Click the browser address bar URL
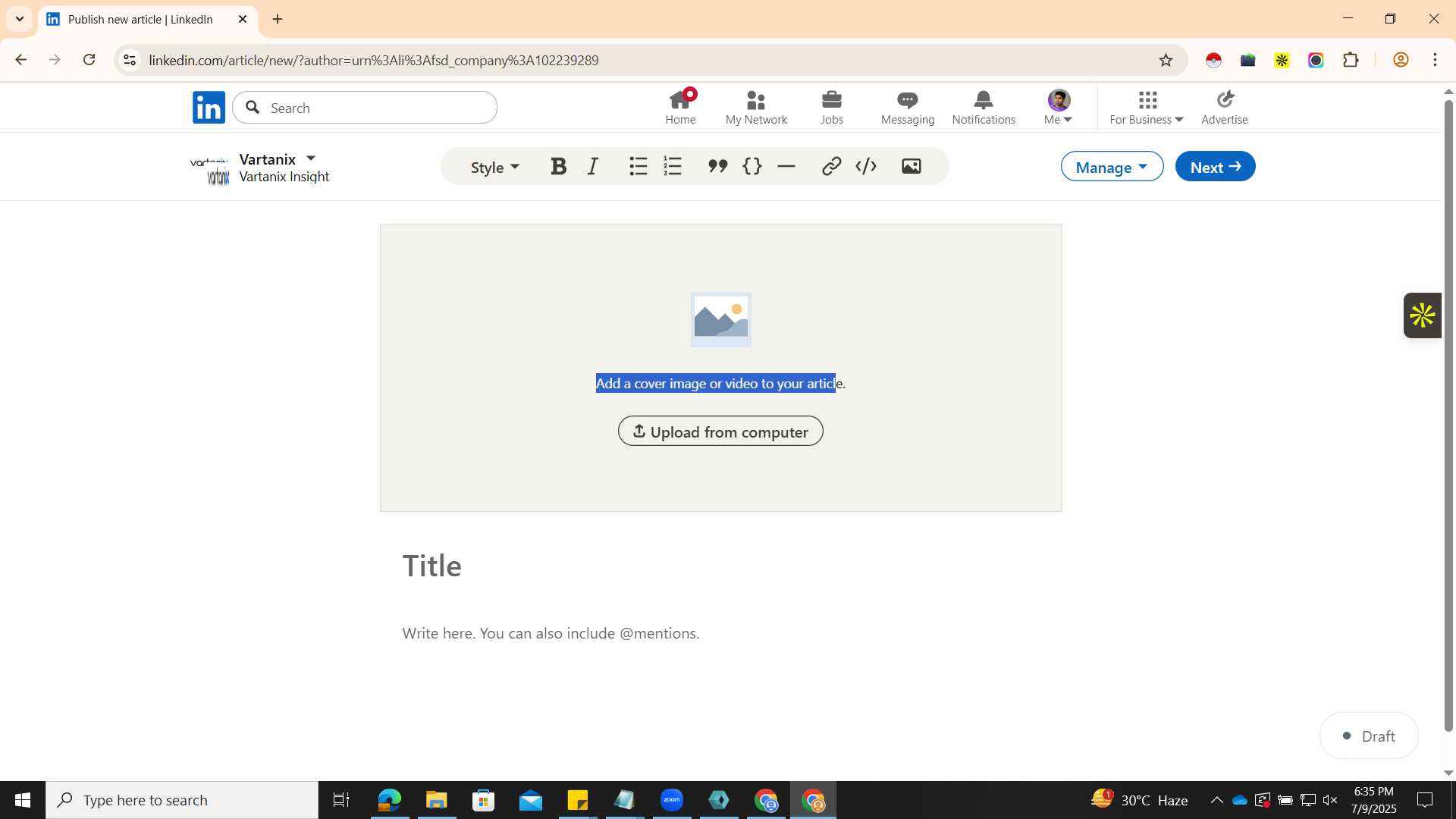The image size is (1456, 819). click(374, 60)
